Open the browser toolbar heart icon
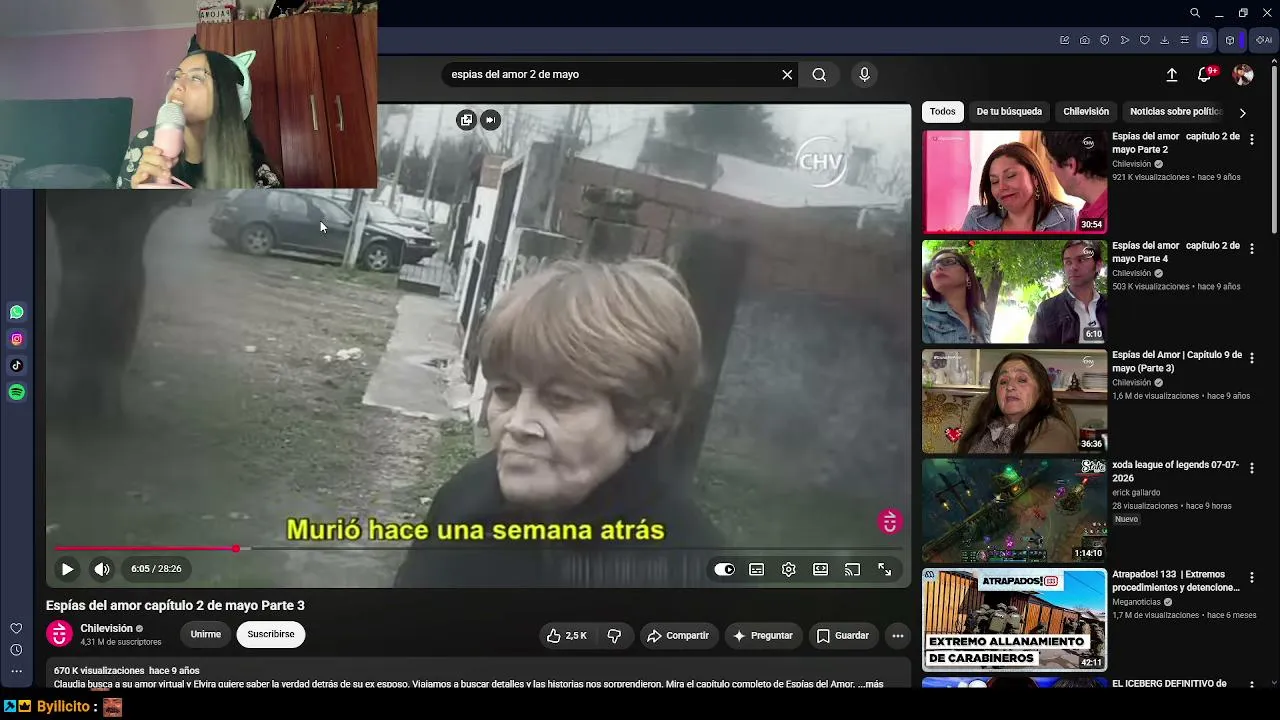Screen dimensions: 1280x720 [1145, 40]
